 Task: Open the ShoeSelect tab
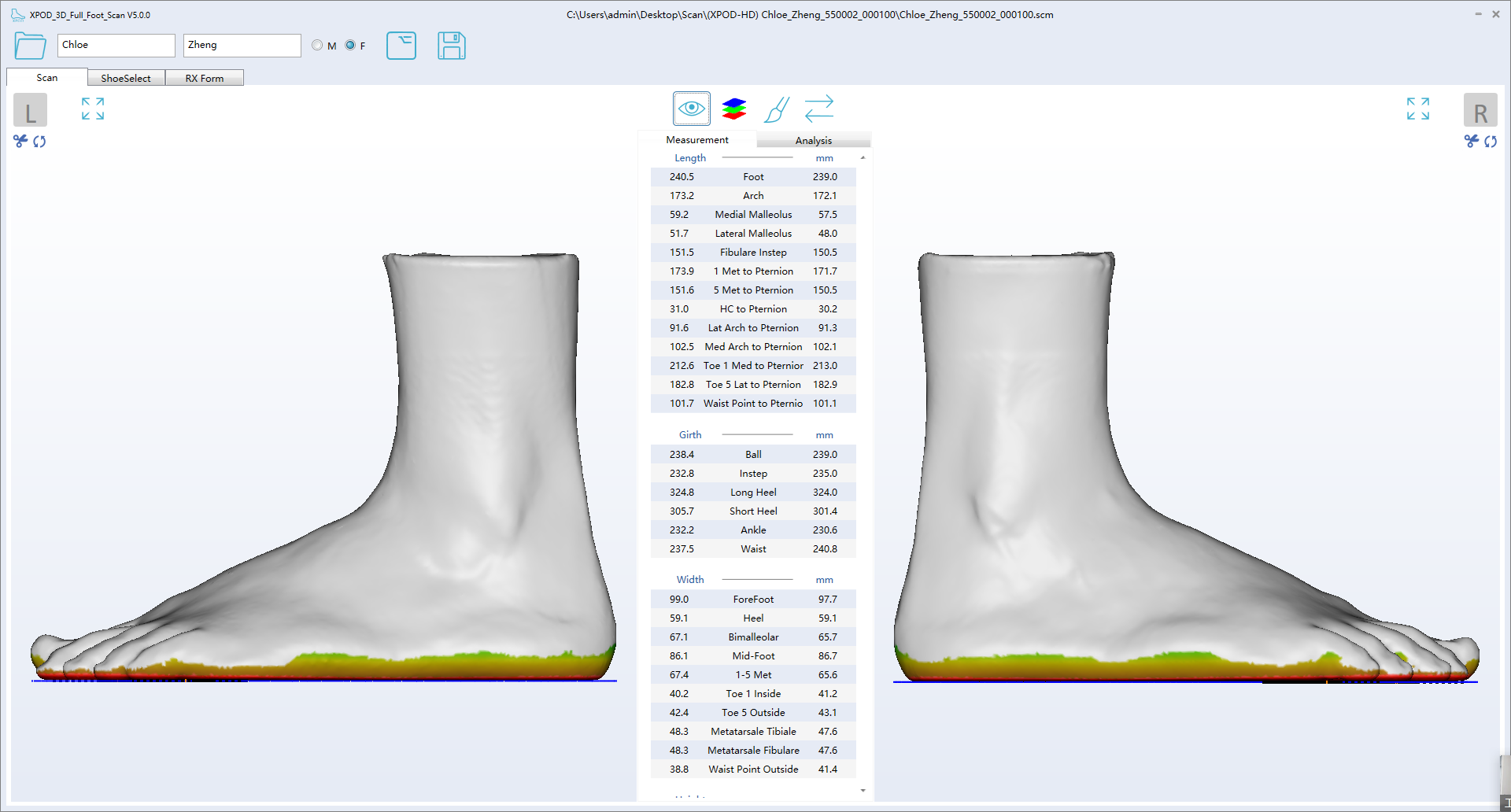(126, 77)
